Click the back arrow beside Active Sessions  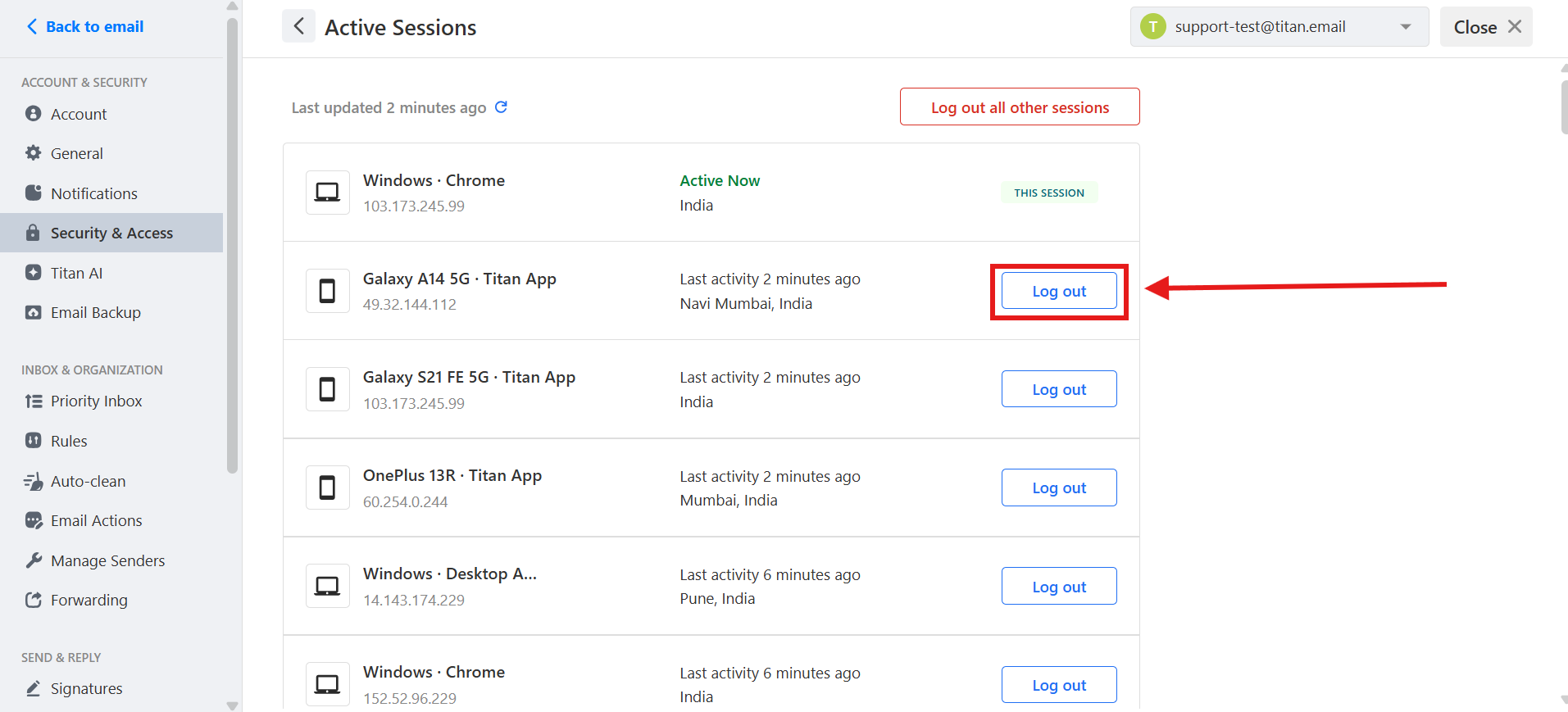coord(299,26)
